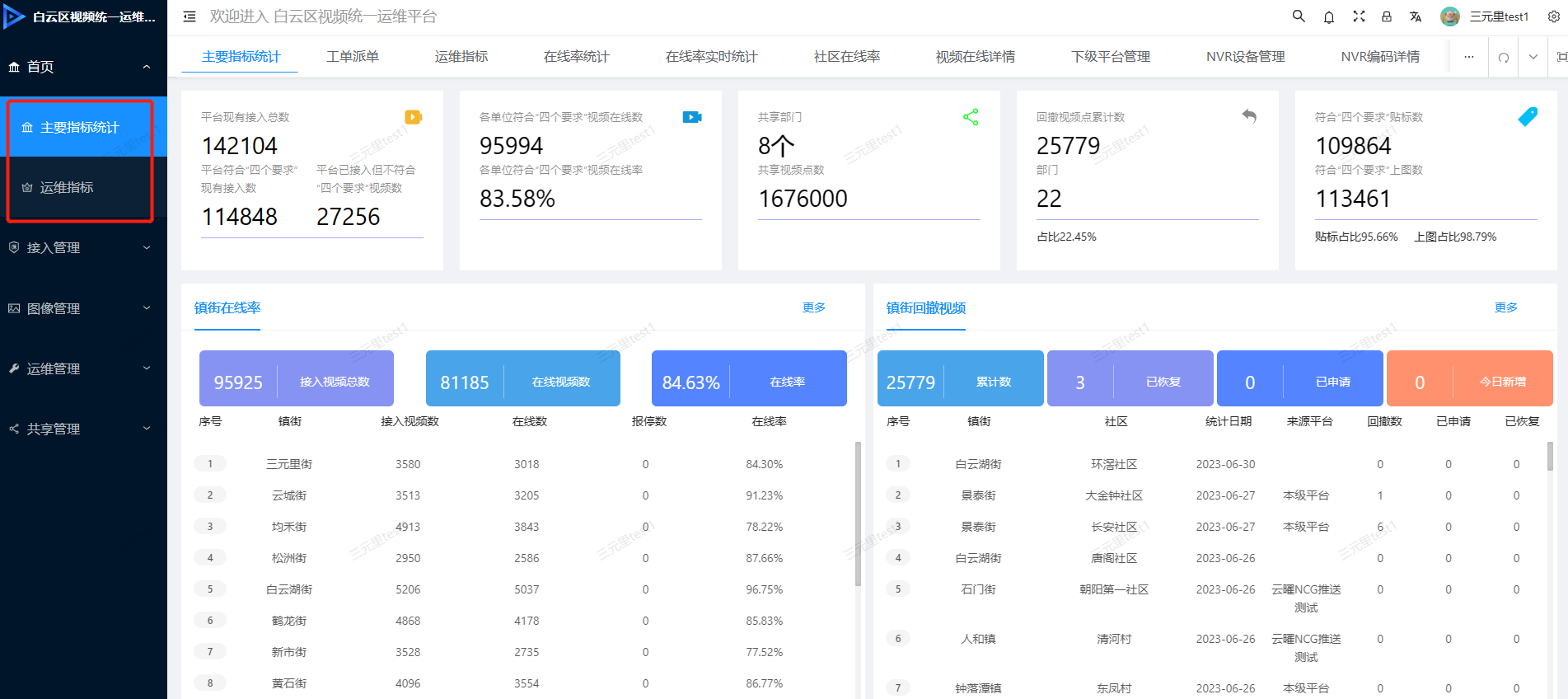Click the 三元里街 row name

click(x=289, y=464)
